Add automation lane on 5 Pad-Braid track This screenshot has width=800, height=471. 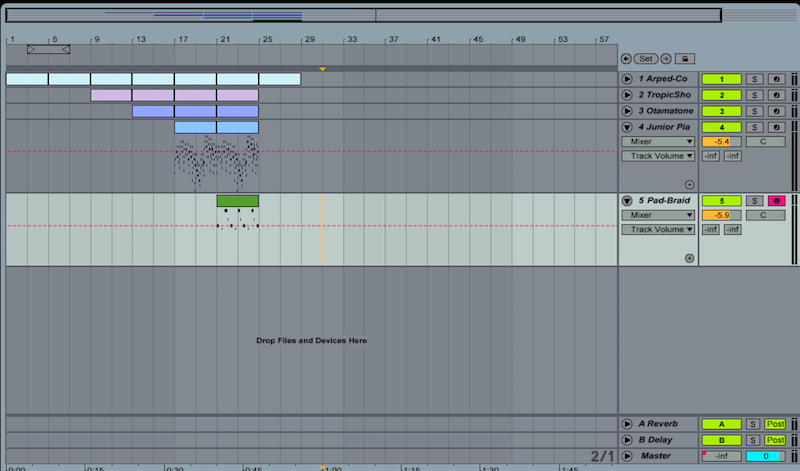pyautogui.click(x=689, y=258)
